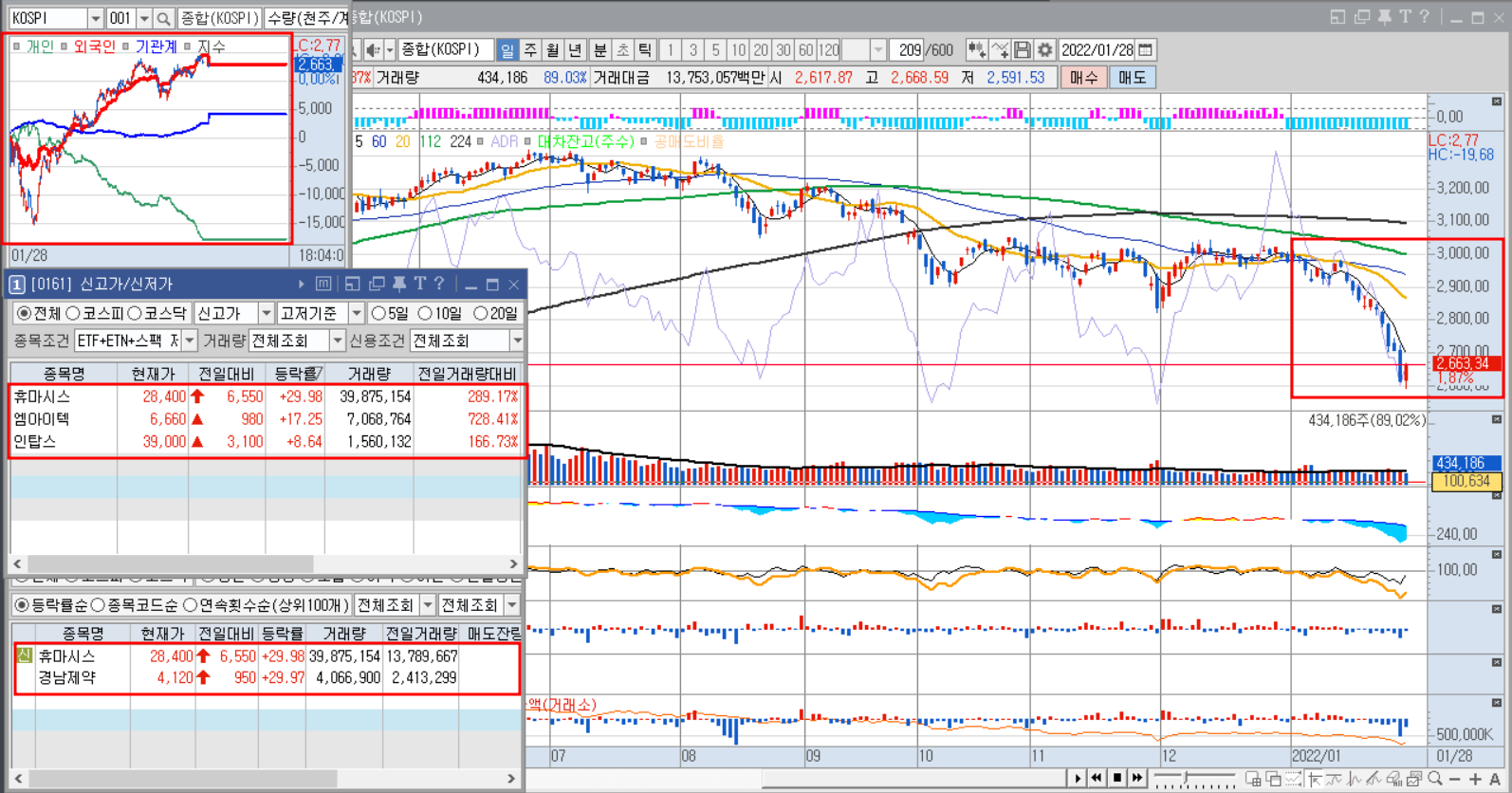Select the 휴마시스 row in upper table
The width and height of the screenshot is (1512, 793).
(x=267, y=396)
